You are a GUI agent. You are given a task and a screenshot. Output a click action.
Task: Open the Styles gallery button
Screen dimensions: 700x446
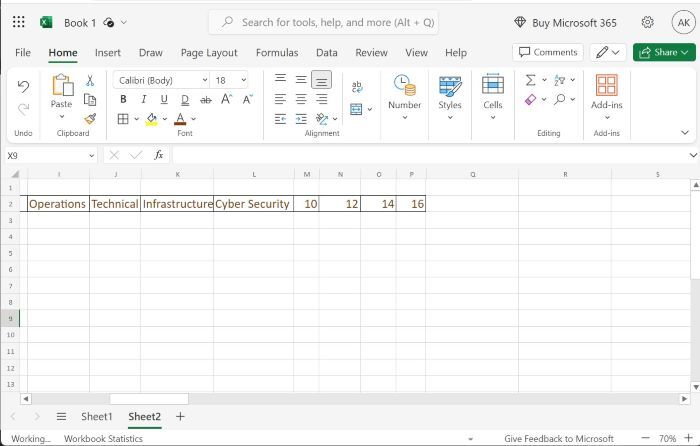pos(450,97)
